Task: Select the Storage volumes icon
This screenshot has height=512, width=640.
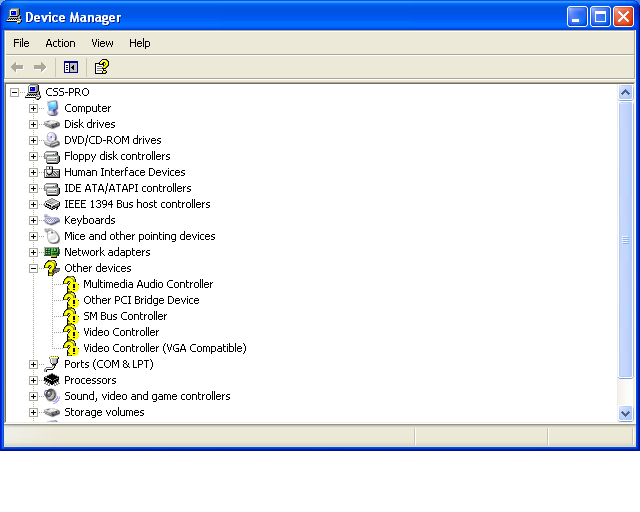Action: [52, 412]
